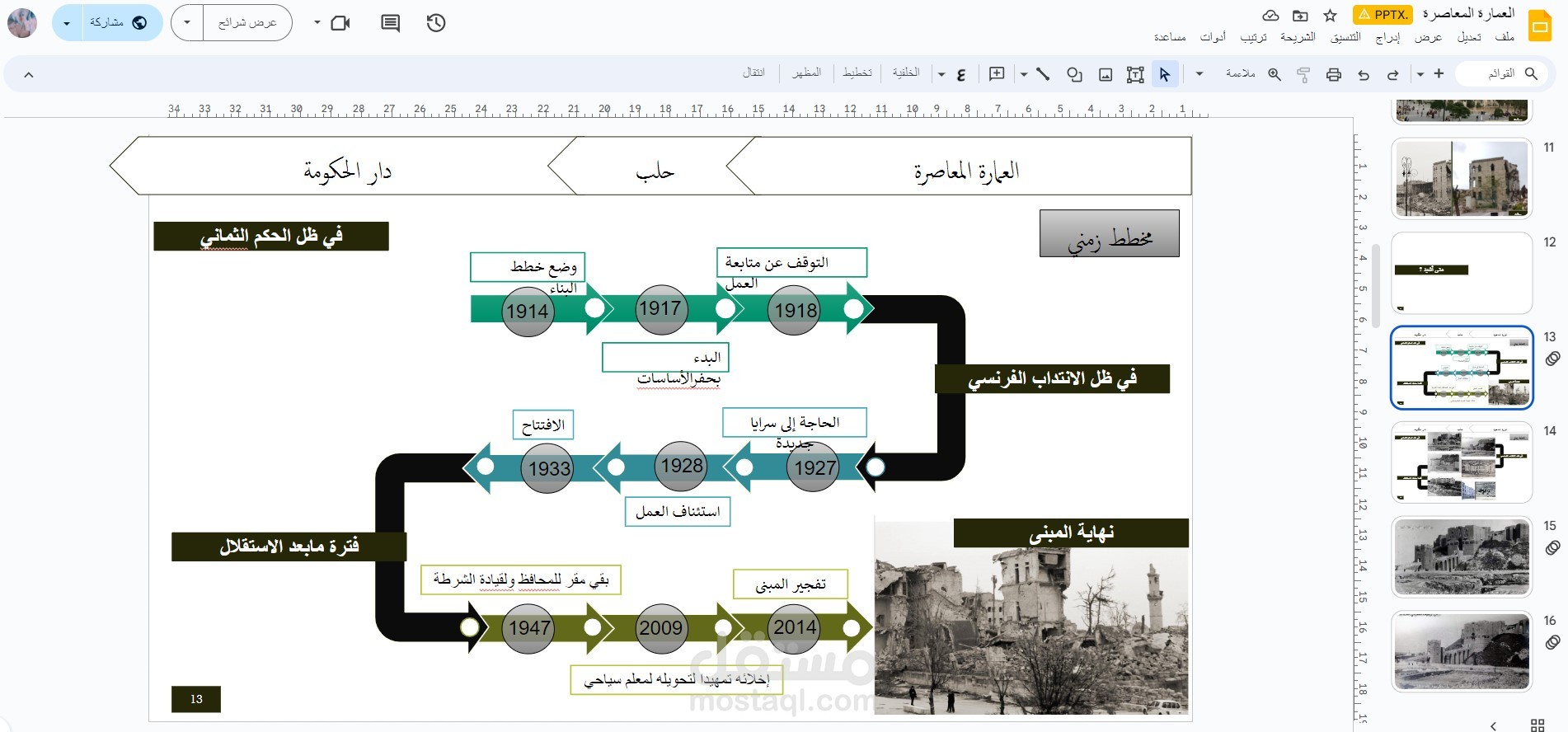Select slide 14 thumbnail
The width and height of the screenshot is (1568, 732).
(x=1462, y=462)
